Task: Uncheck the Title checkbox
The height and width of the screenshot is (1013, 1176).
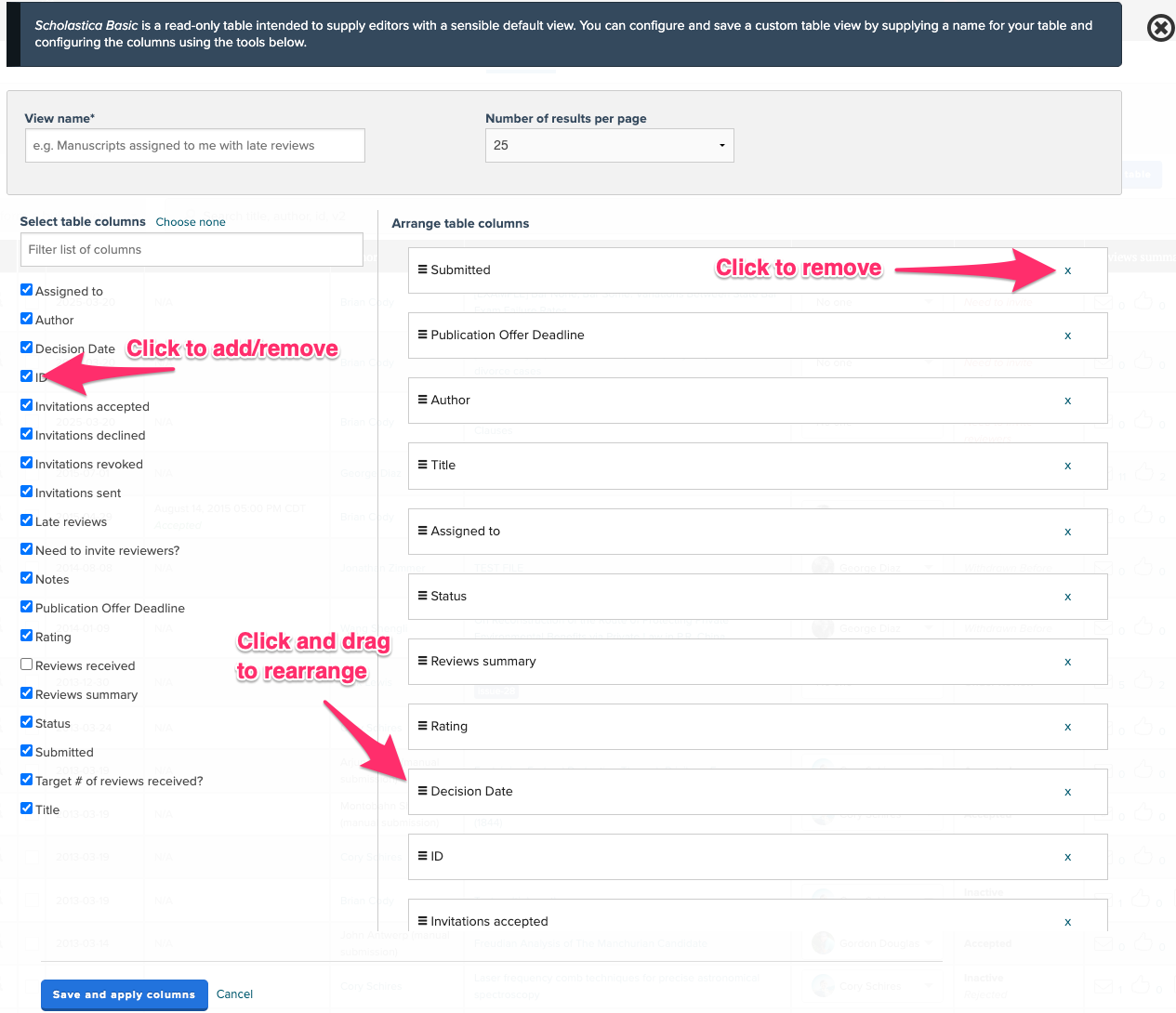Action: pos(27,809)
